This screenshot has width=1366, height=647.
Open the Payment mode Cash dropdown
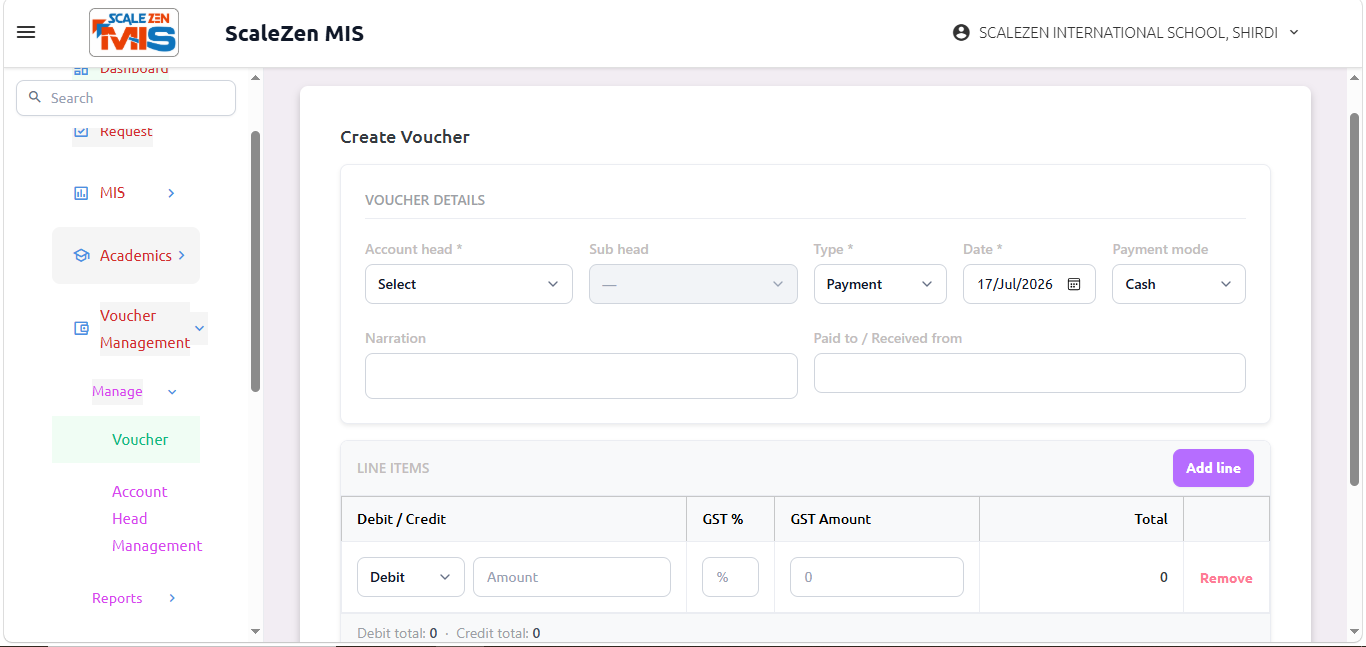click(1179, 284)
